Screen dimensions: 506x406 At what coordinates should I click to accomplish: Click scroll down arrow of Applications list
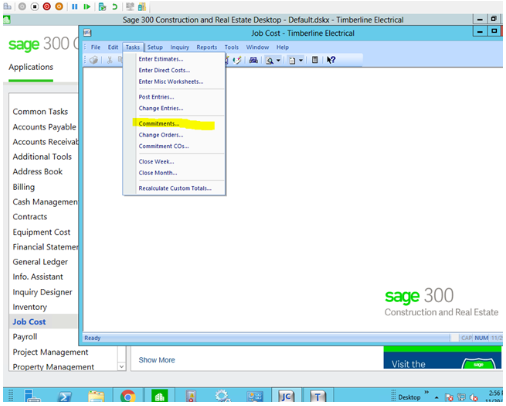(x=122, y=366)
